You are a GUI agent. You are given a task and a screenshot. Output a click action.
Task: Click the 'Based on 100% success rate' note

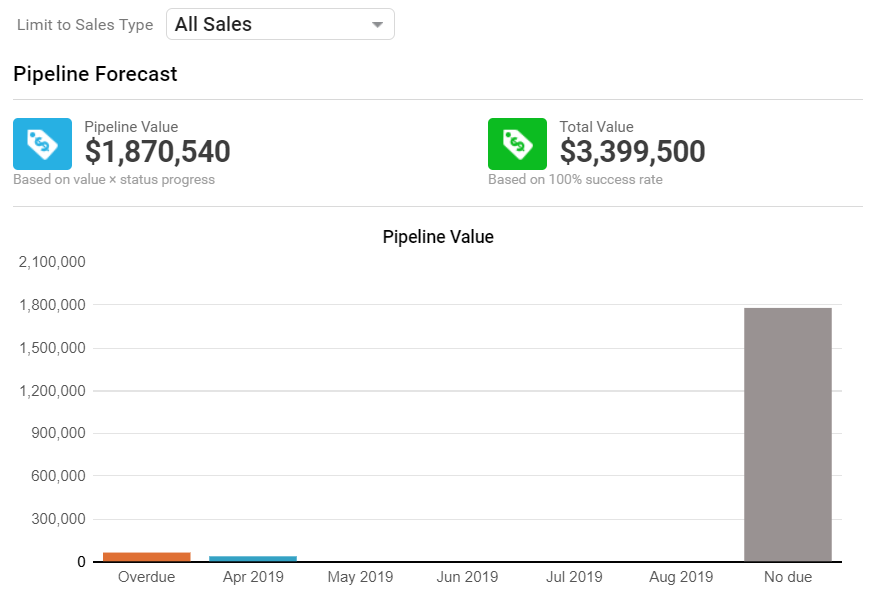[x=575, y=180]
